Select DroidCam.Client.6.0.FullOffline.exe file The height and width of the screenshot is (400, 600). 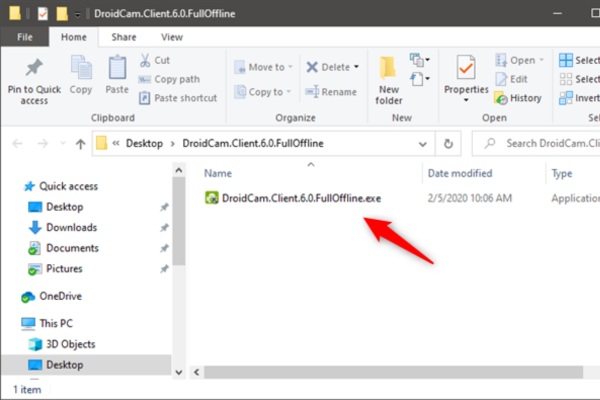[293, 198]
